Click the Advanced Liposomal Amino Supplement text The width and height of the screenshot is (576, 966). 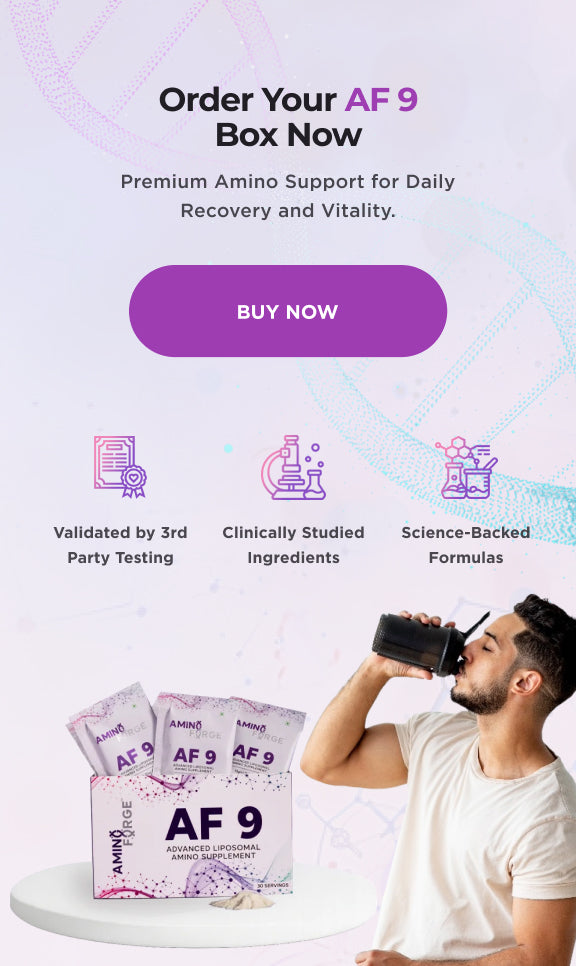click(x=213, y=852)
